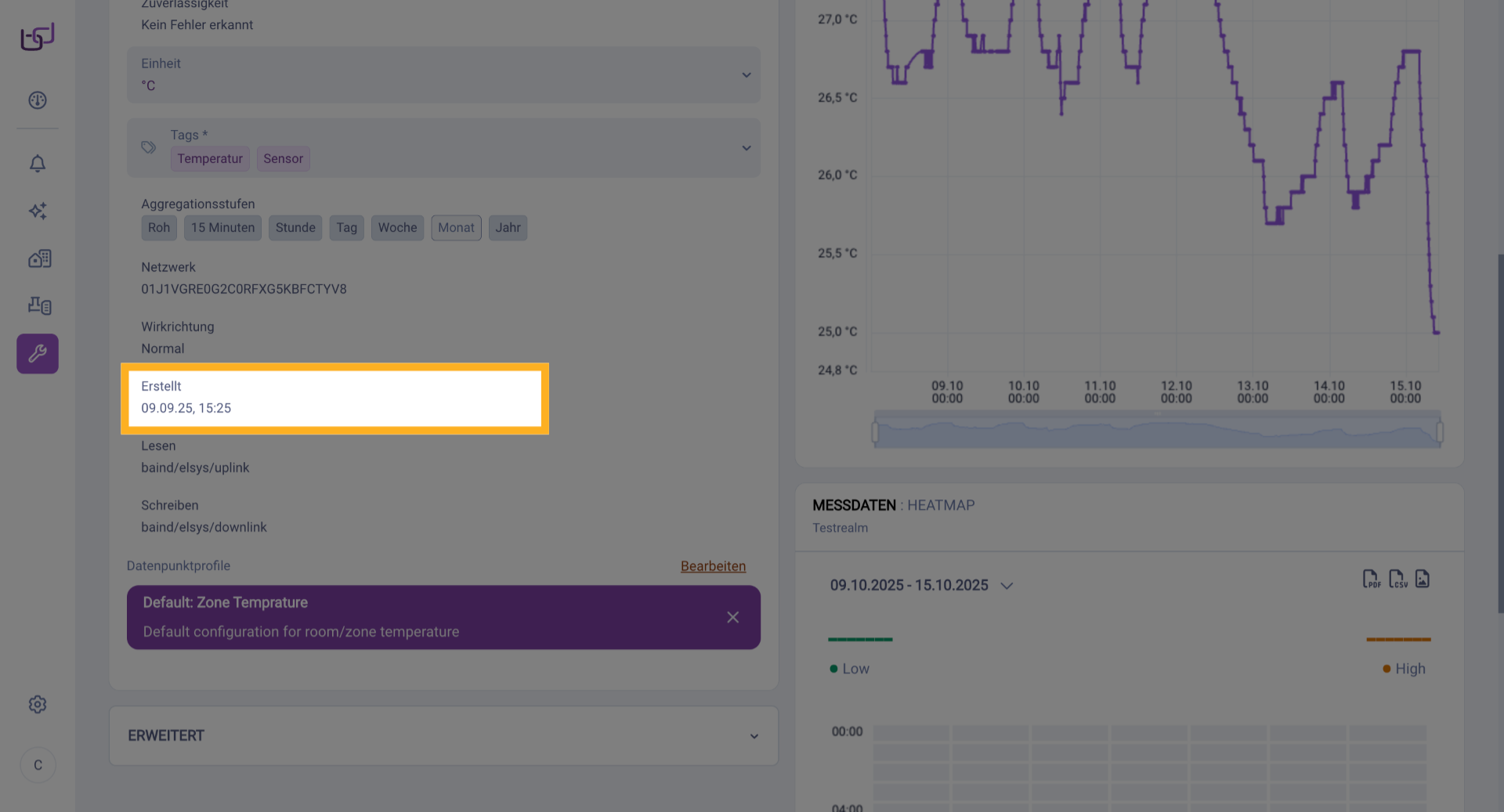This screenshot has width=1504, height=812.
Task: Toggle the Monat aggregation level
Action: click(456, 228)
